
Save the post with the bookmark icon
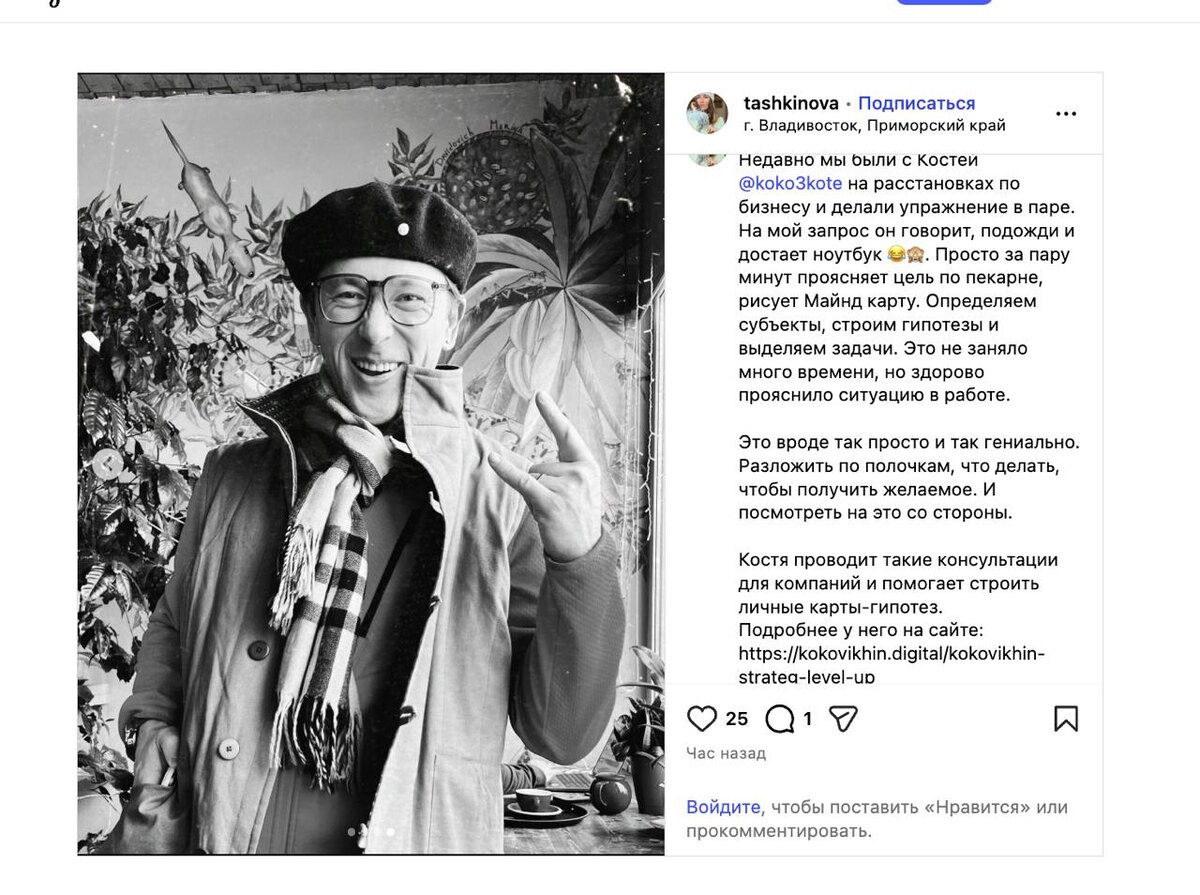[x=1066, y=719]
